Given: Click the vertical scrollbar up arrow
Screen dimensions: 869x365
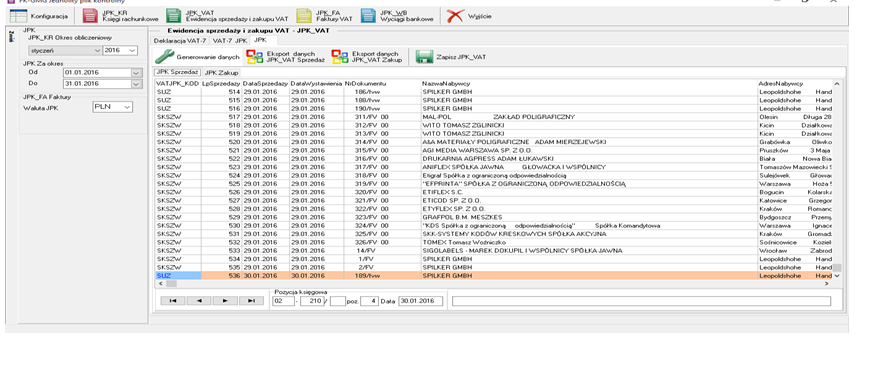Looking at the screenshot, I should [x=837, y=84].
